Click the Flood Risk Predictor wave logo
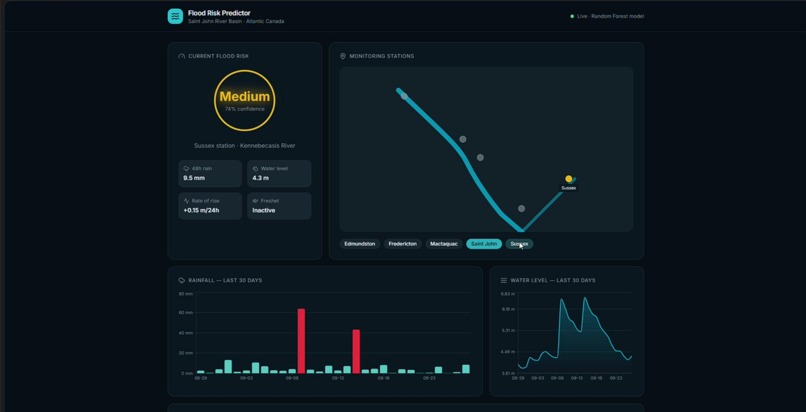Screen dimensions: 806x412 175,16
